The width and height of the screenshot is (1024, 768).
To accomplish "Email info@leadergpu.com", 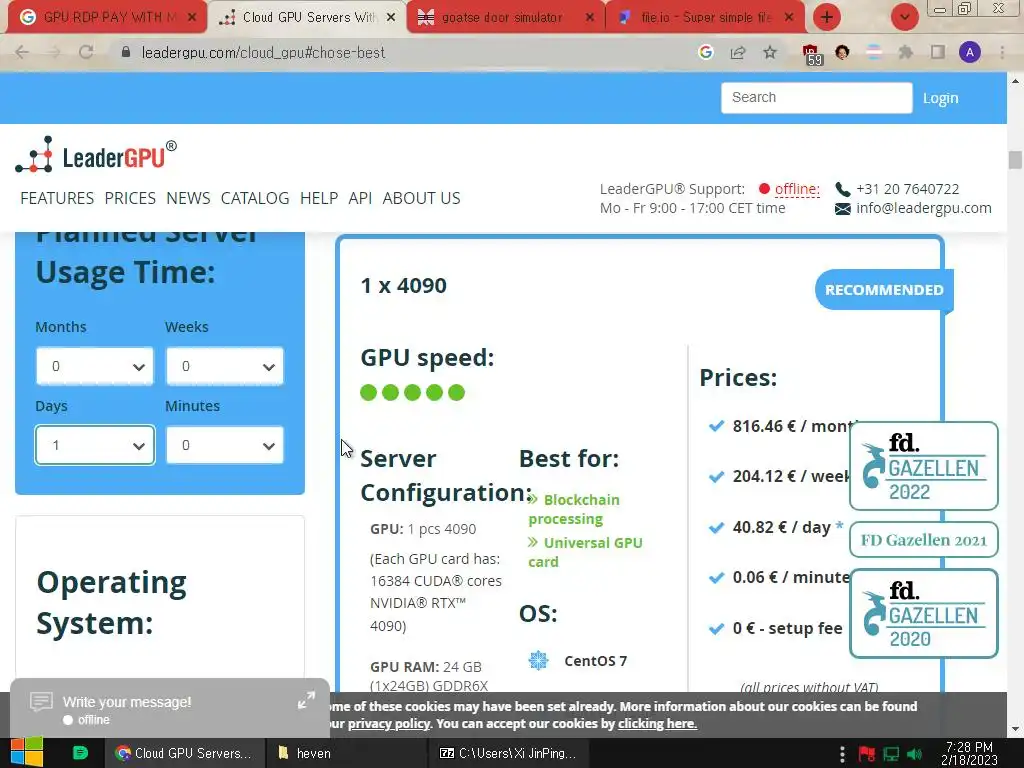I will coord(923,208).
